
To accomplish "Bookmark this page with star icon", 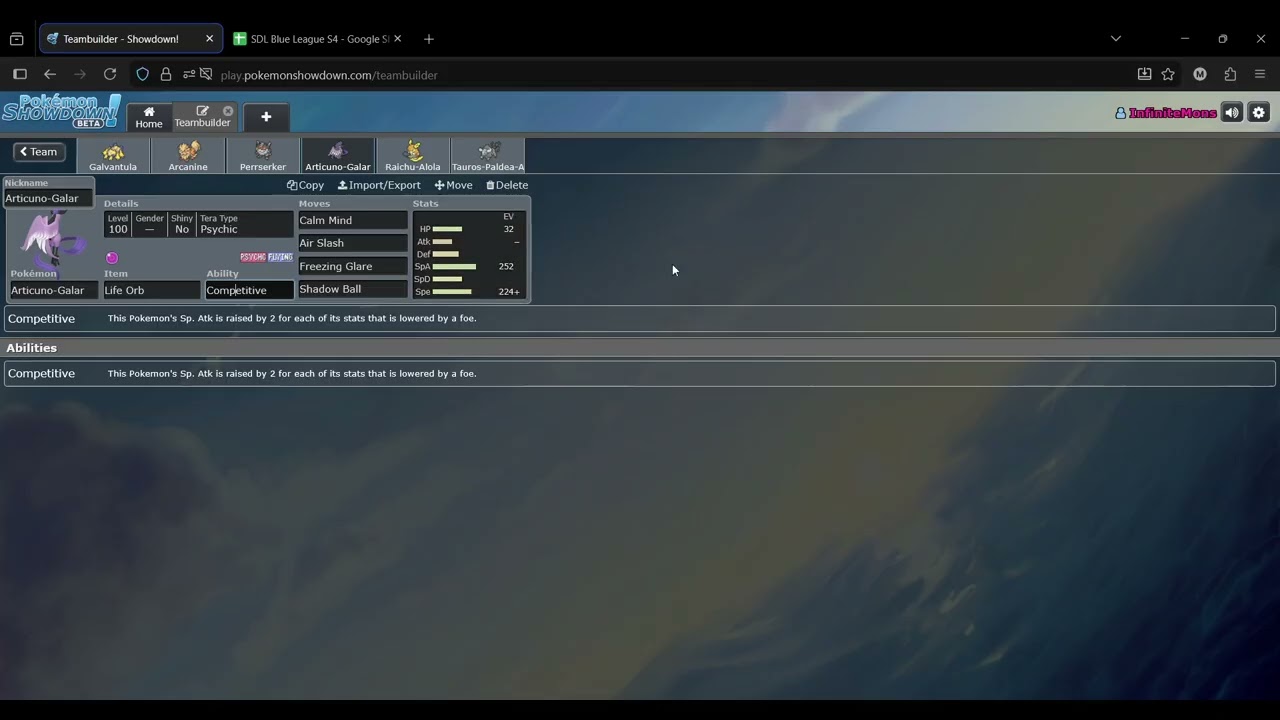I will 1168,74.
